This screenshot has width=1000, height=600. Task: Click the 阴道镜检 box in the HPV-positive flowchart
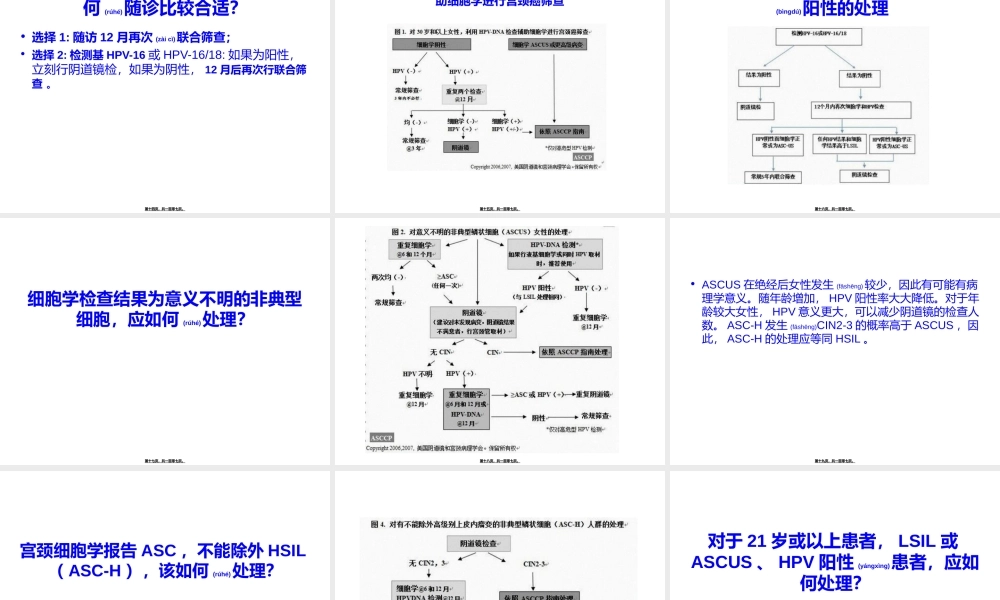[x=757, y=110]
